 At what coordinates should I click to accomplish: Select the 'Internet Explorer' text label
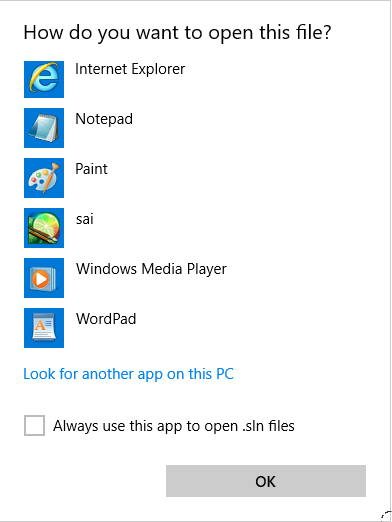(x=130, y=69)
